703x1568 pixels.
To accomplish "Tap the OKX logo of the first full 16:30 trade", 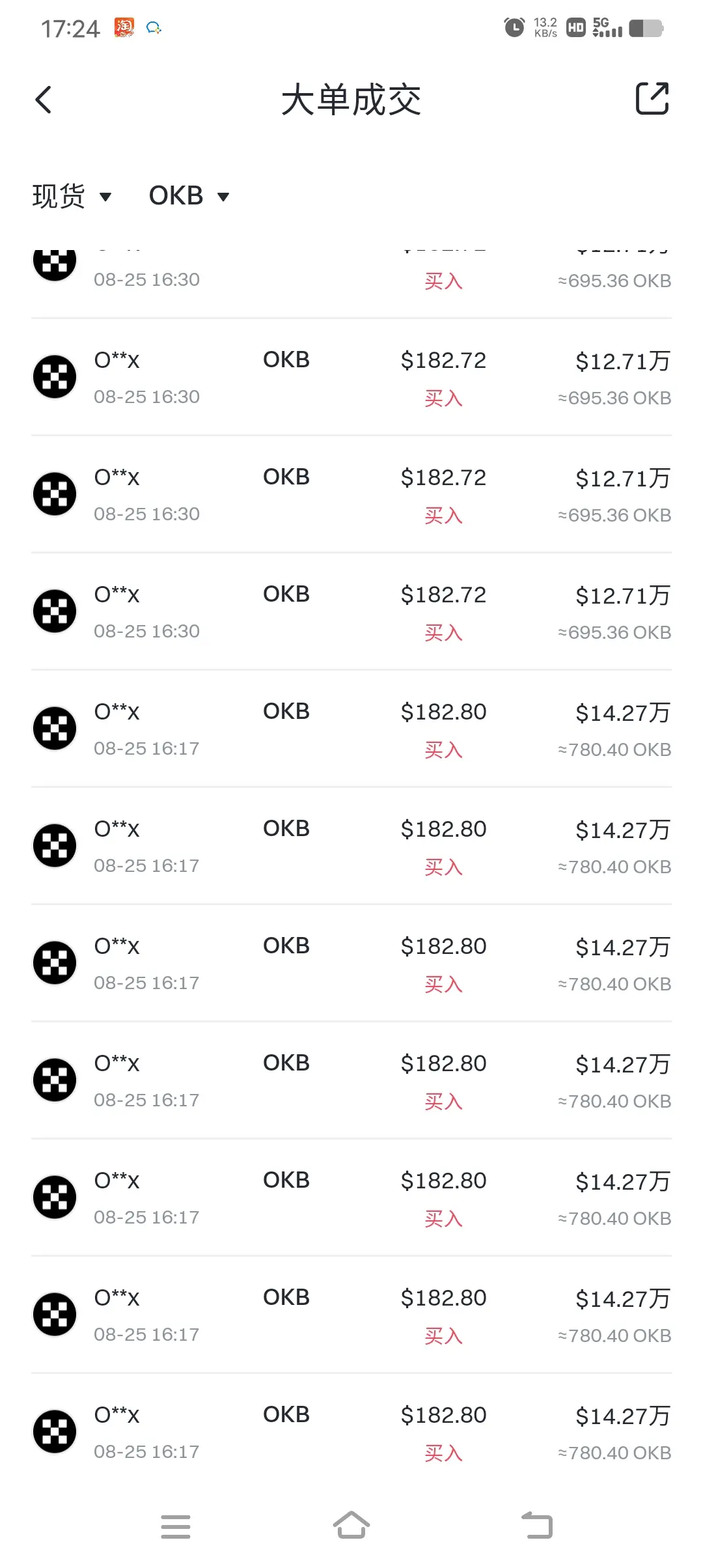I will (55, 376).
